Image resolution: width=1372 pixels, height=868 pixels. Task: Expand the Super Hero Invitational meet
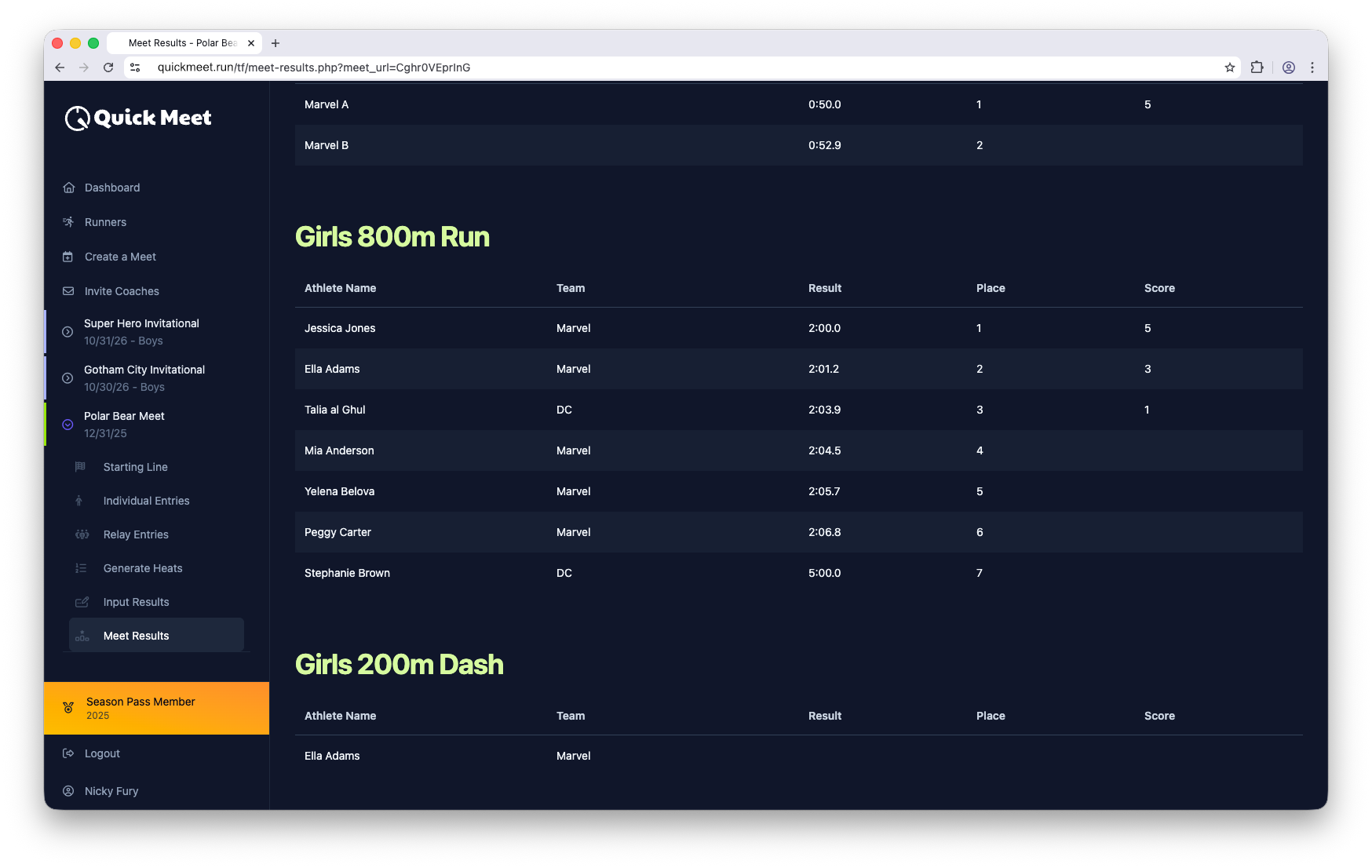click(68, 331)
